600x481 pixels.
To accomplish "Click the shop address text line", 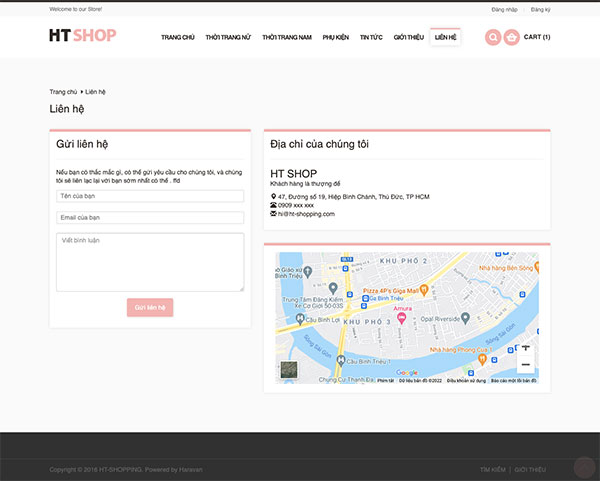I will tap(354, 197).
